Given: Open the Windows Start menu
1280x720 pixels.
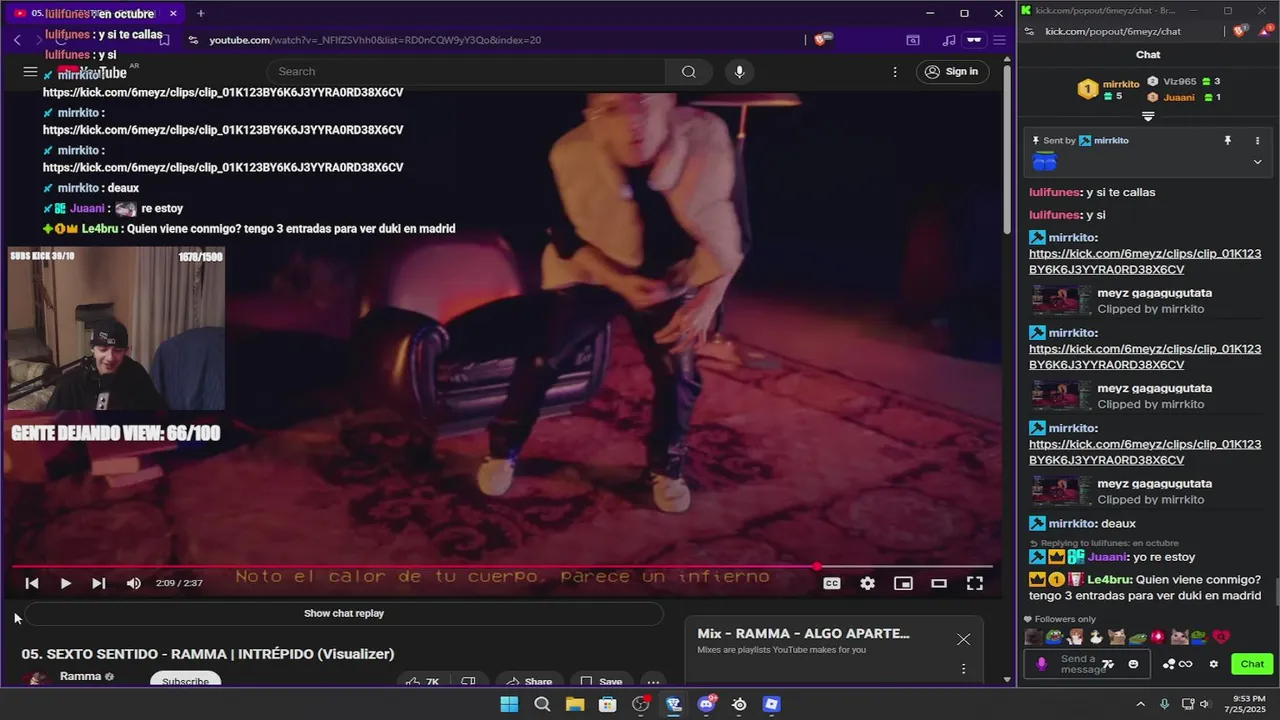Looking at the screenshot, I should 509,704.
